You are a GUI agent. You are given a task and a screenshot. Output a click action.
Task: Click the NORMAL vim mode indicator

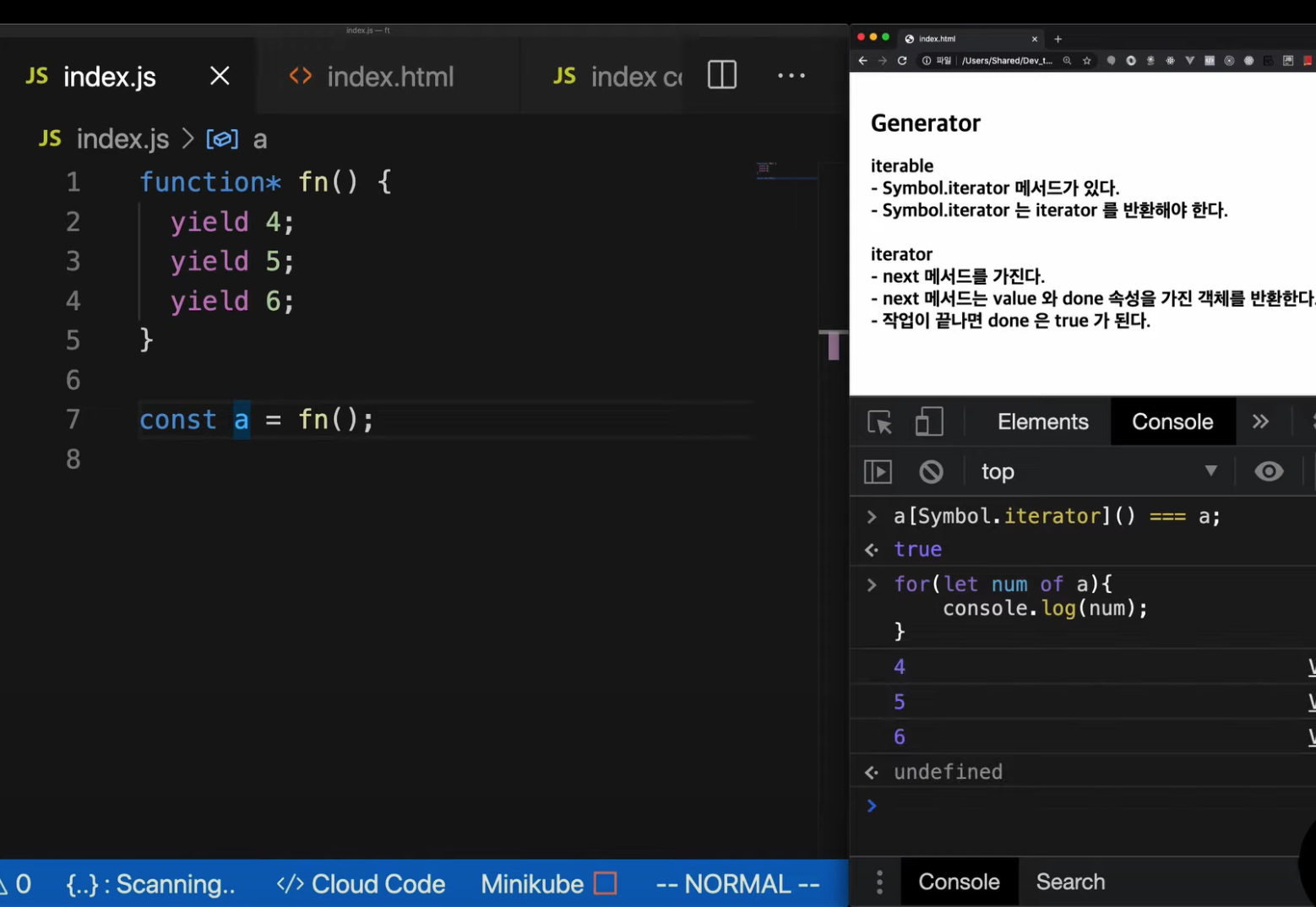point(737,884)
